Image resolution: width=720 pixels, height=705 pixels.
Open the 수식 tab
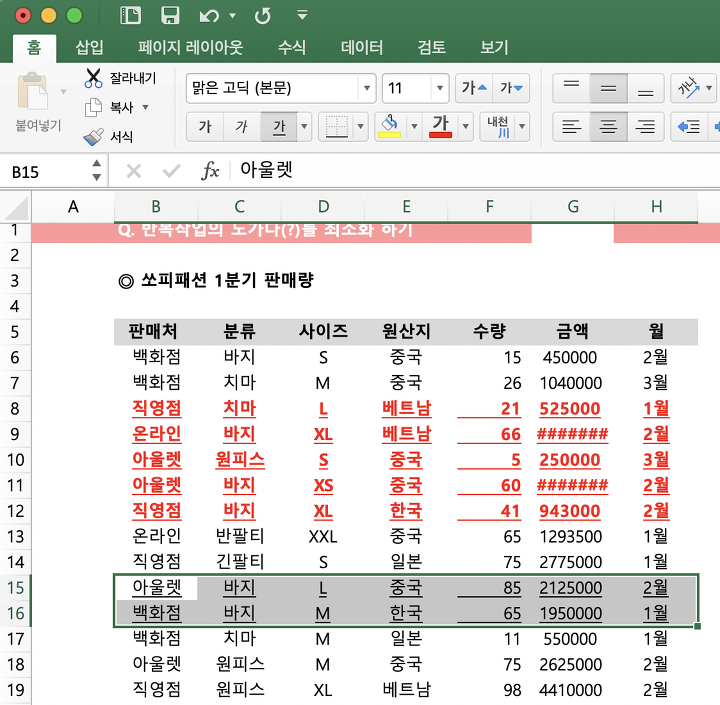(292, 47)
